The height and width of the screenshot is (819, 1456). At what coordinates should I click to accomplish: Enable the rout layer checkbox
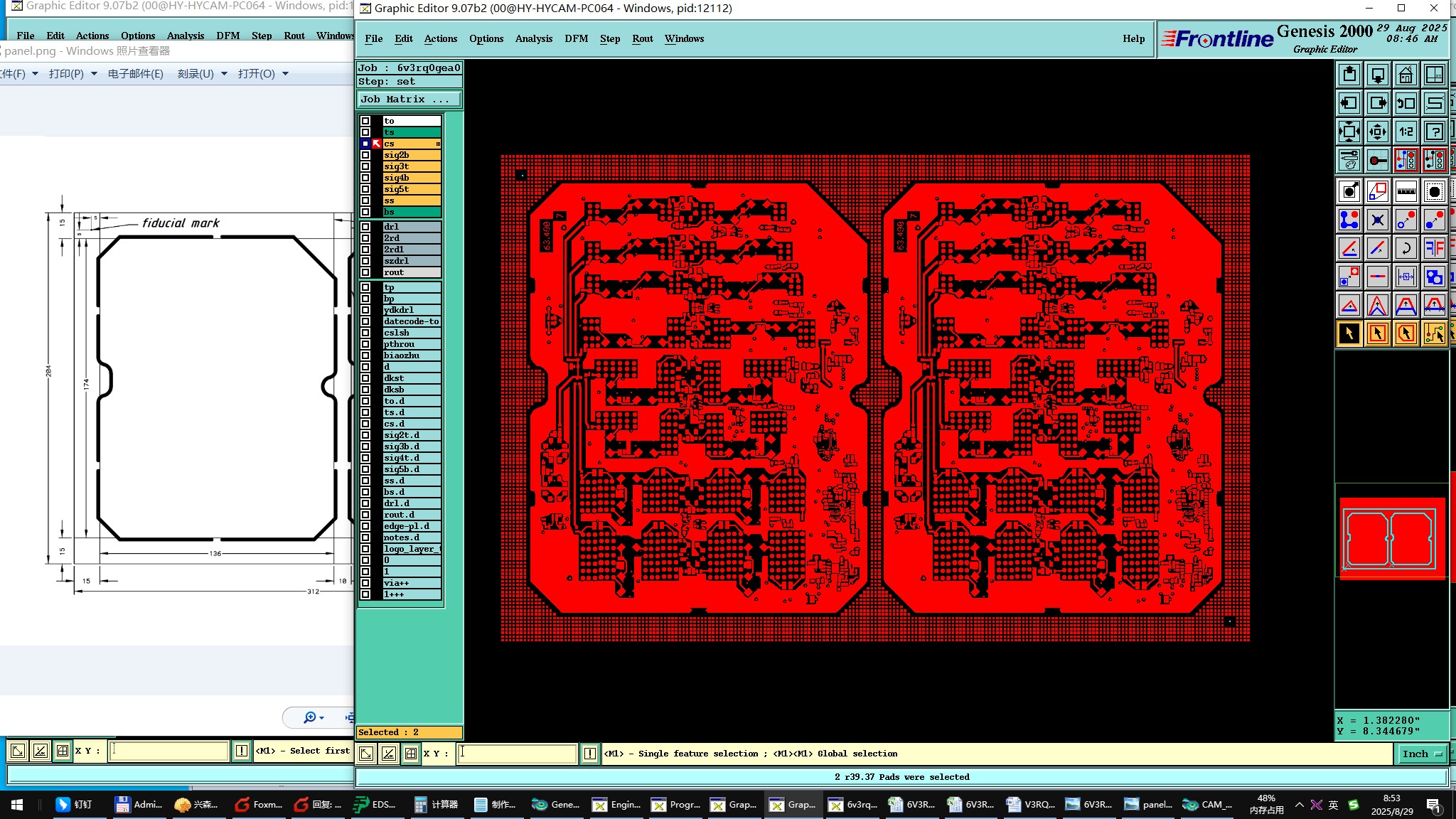click(365, 272)
